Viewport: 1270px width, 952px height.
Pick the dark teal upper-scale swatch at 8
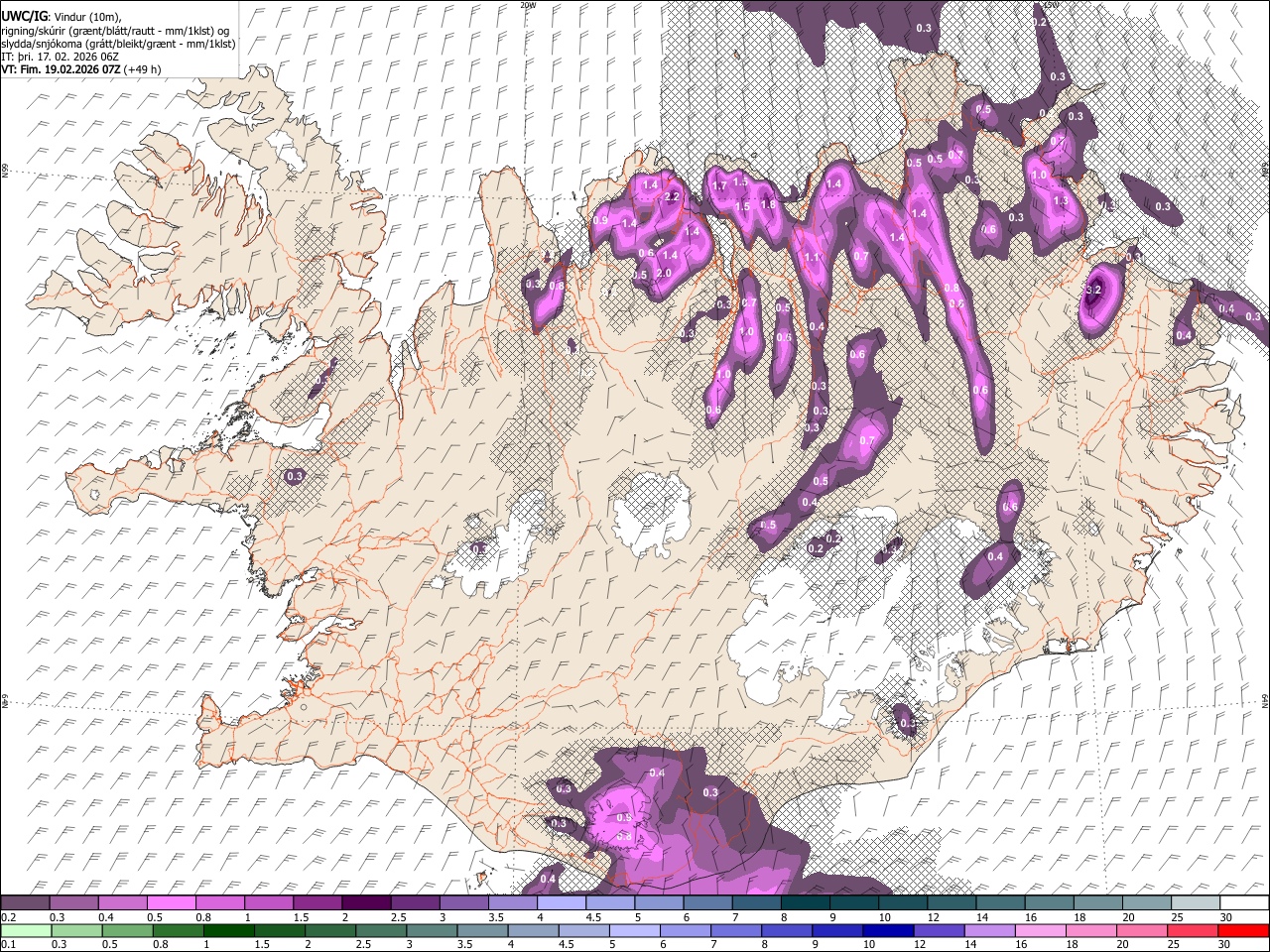806,903
